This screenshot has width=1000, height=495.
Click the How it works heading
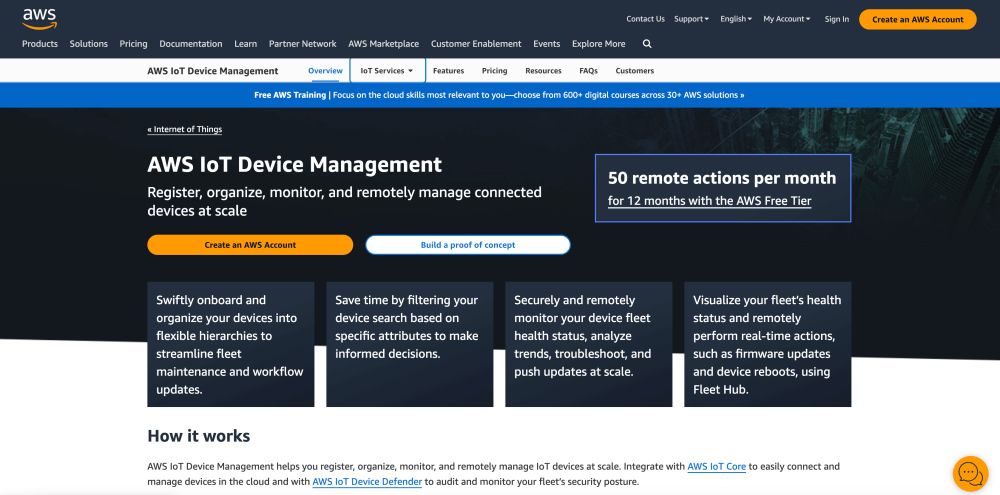pos(198,436)
